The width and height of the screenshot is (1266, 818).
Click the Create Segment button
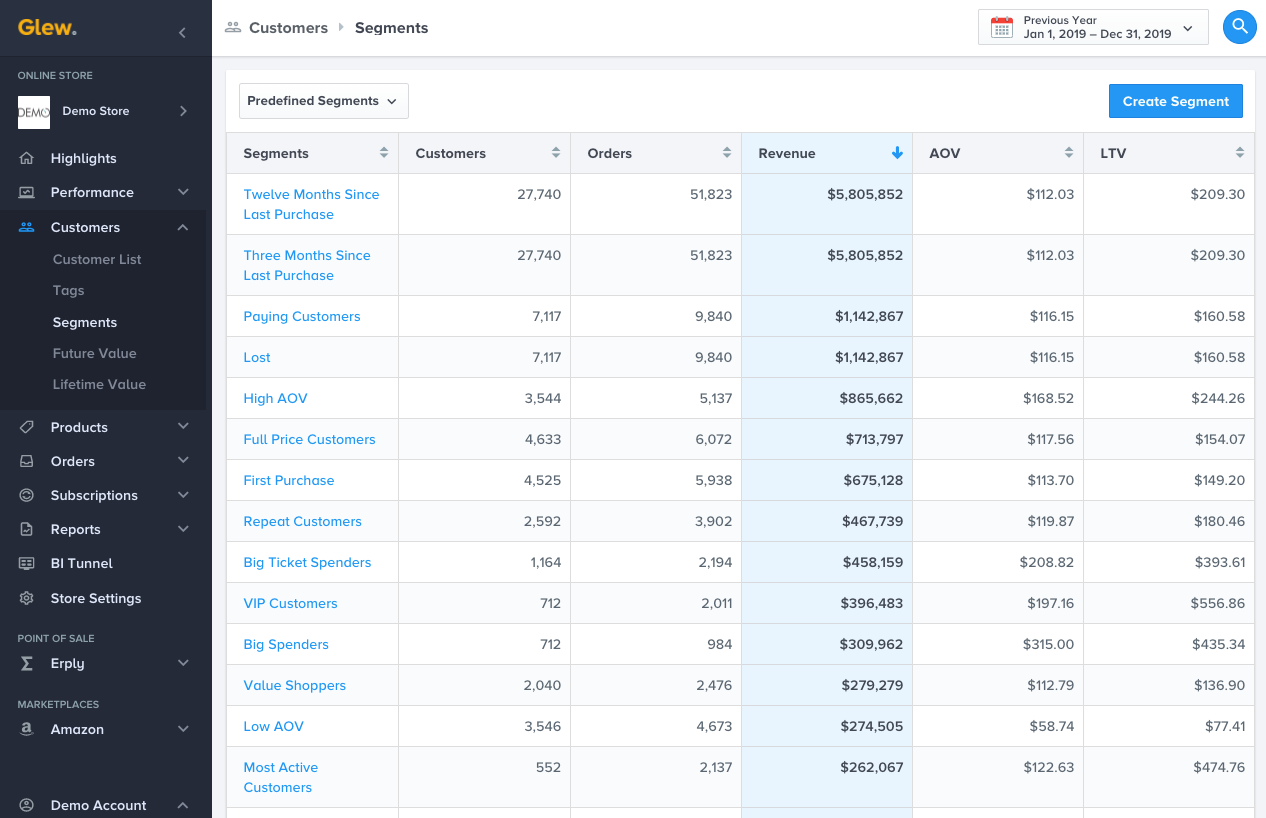[1176, 101]
